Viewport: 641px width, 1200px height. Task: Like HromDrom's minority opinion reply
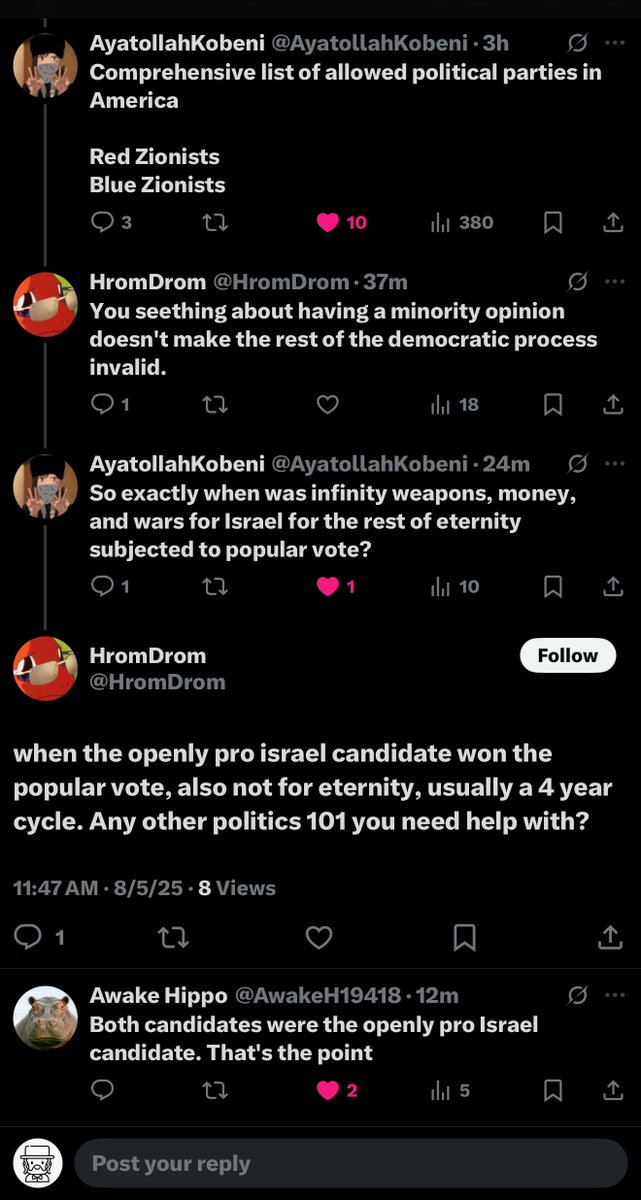[x=327, y=405]
